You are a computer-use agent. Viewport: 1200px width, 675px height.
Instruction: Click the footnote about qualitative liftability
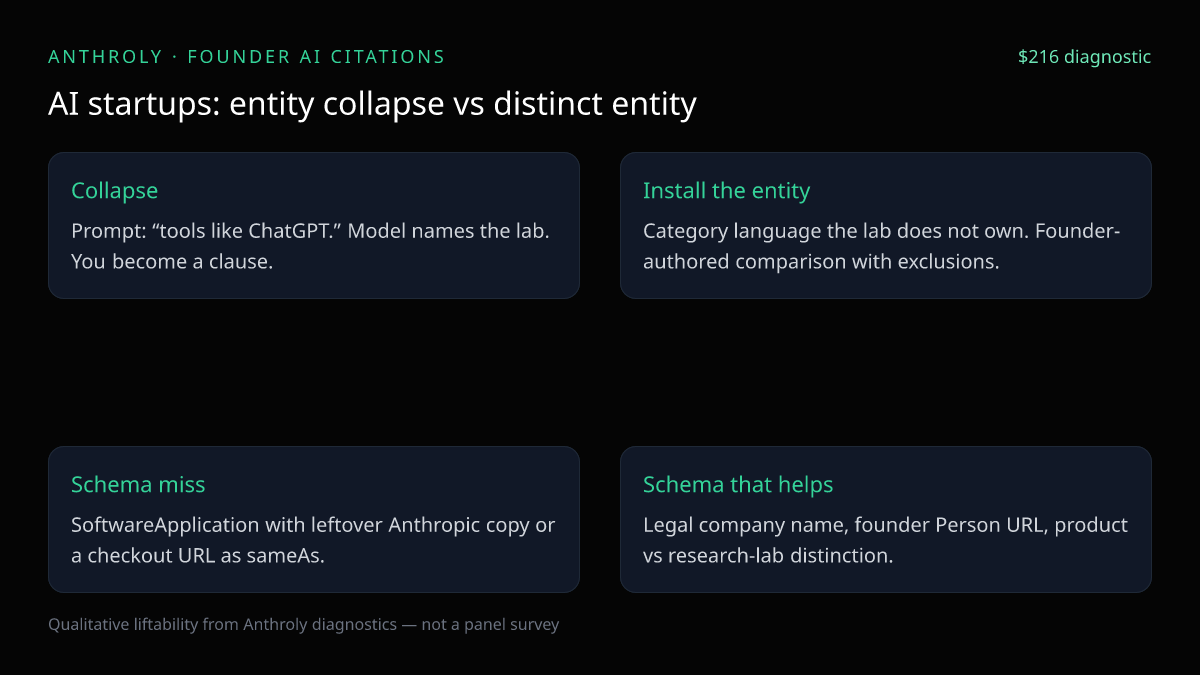coord(304,624)
